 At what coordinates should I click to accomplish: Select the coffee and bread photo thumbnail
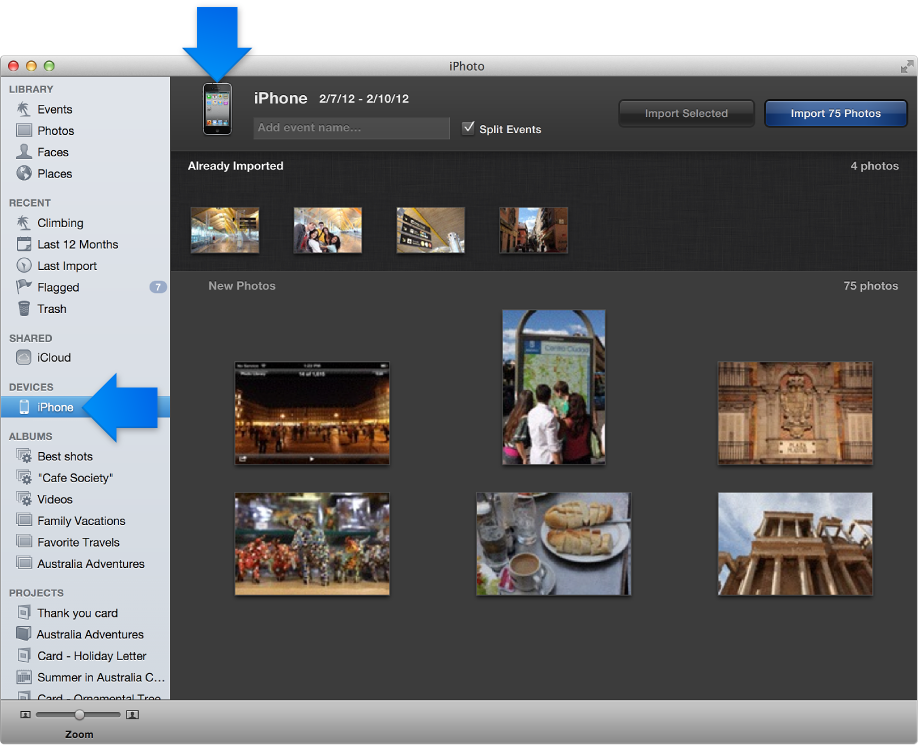[553, 544]
